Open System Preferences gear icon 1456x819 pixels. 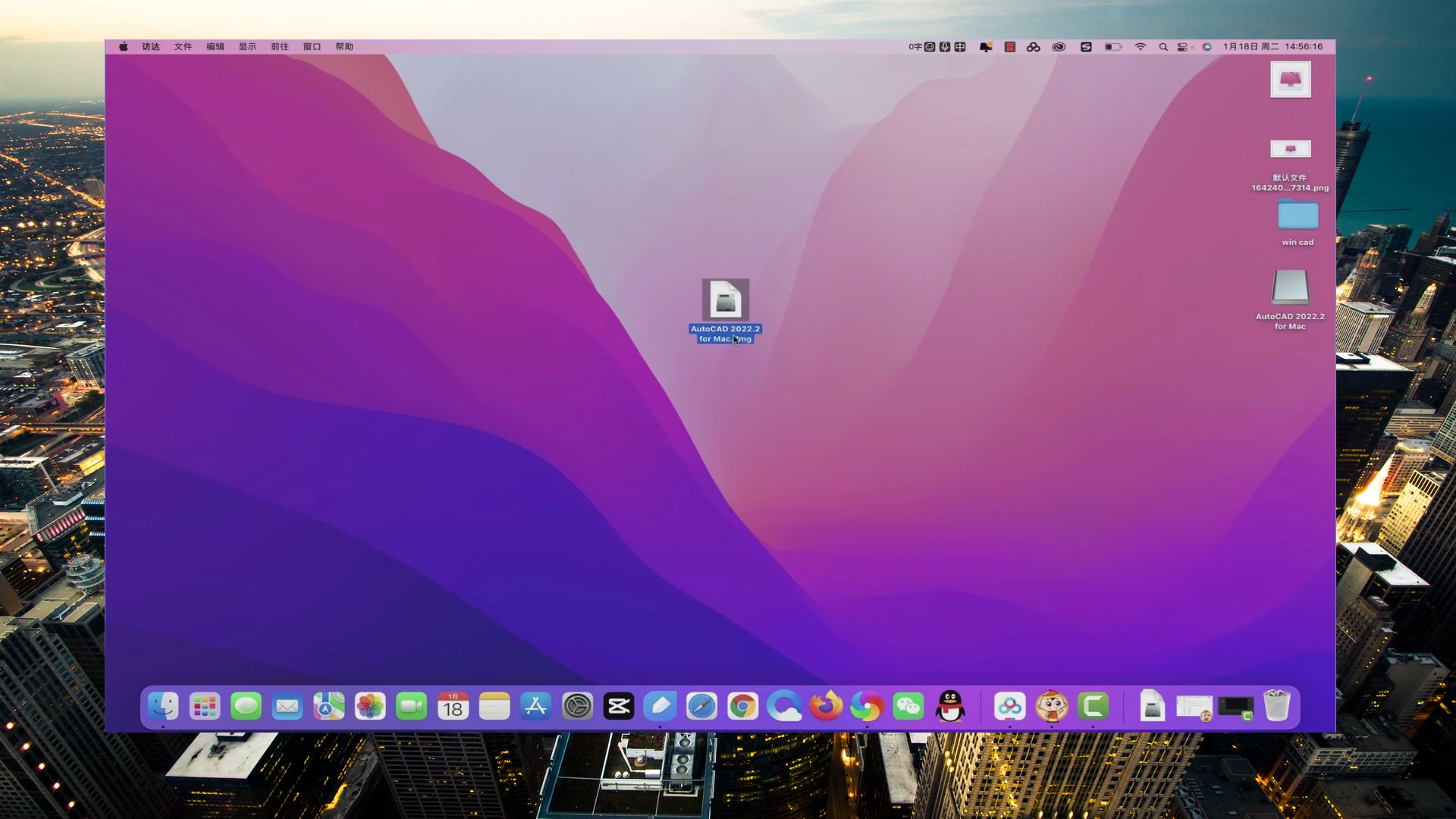pyautogui.click(x=577, y=706)
